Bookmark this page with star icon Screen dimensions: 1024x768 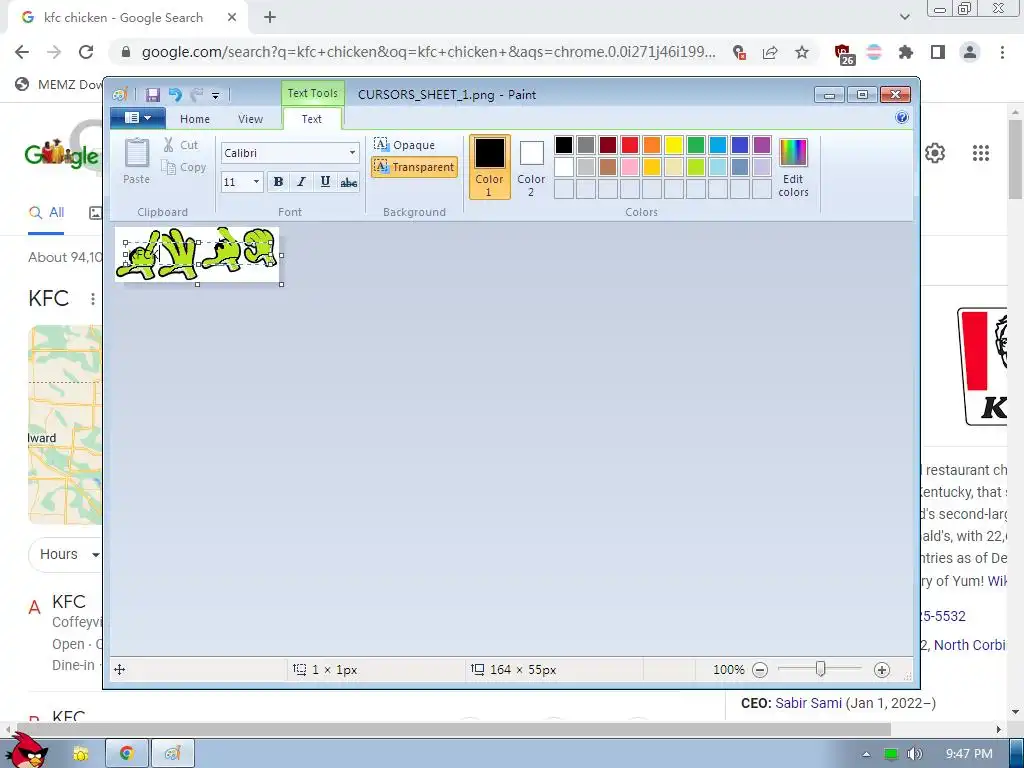tap(802, 52)
